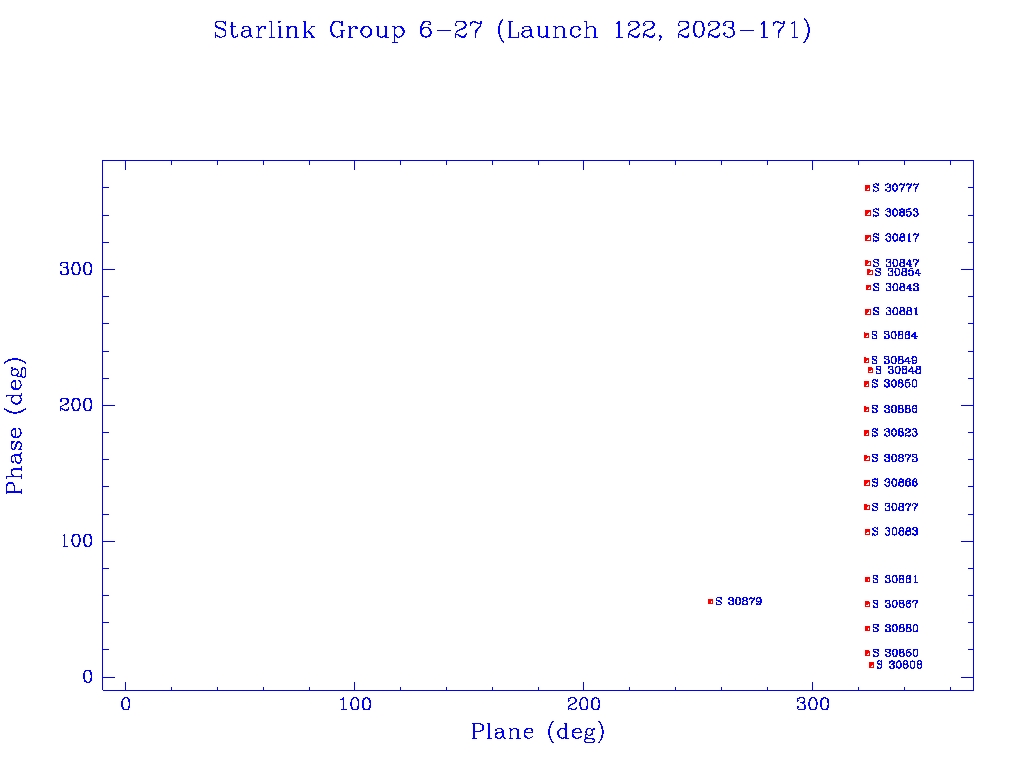Image resolution: width=1024 pixels, height=768 pixels.
Task: Select the satellite label S 30777
Action: click(895, 188)
